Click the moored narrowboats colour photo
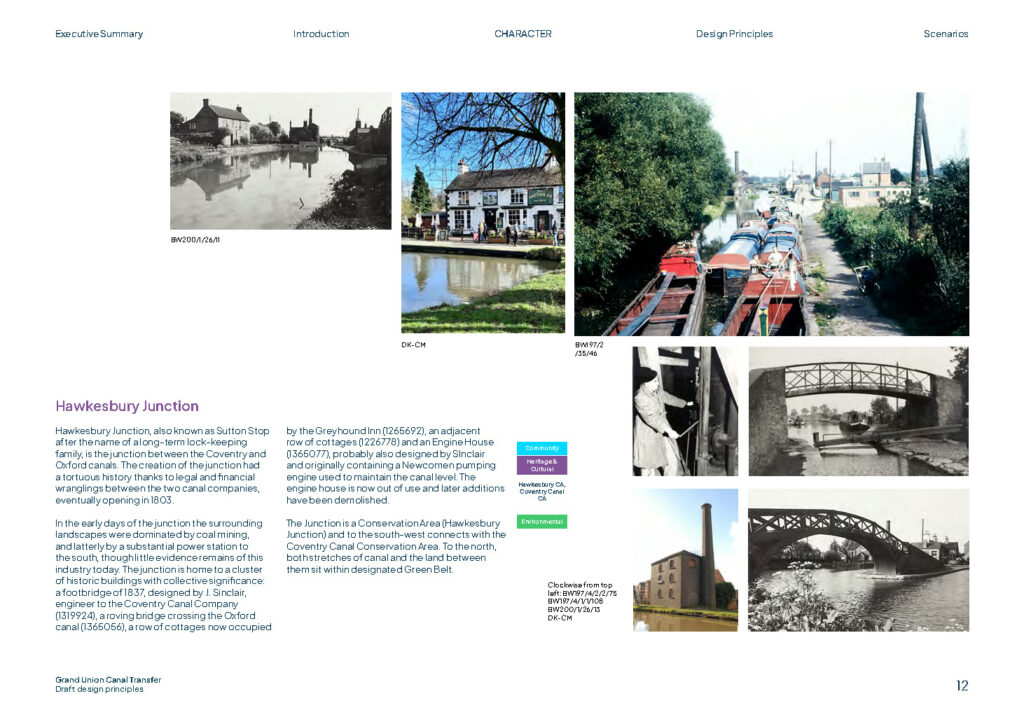 [x=770, y=214]
